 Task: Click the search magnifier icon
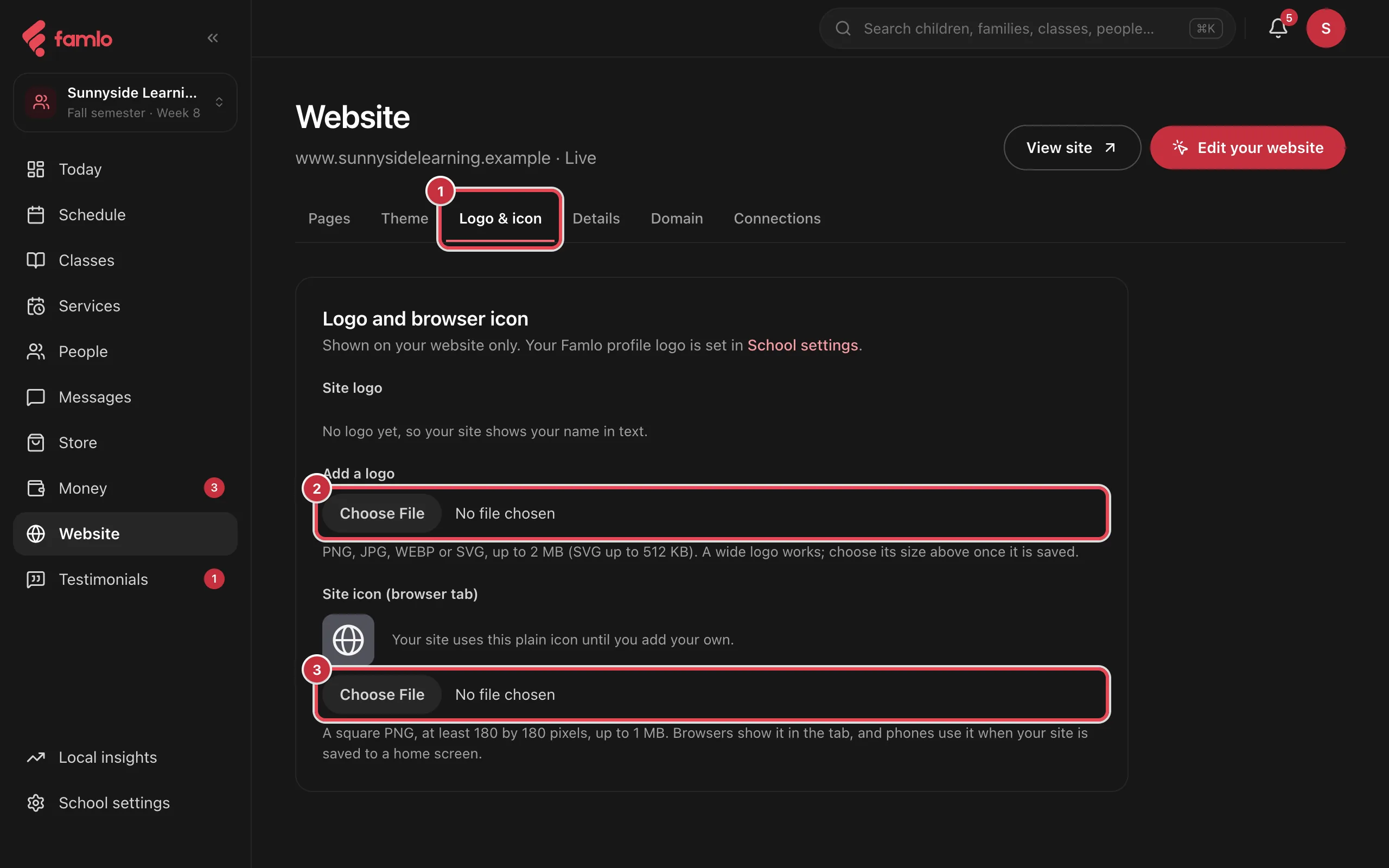tap(843, 28)
